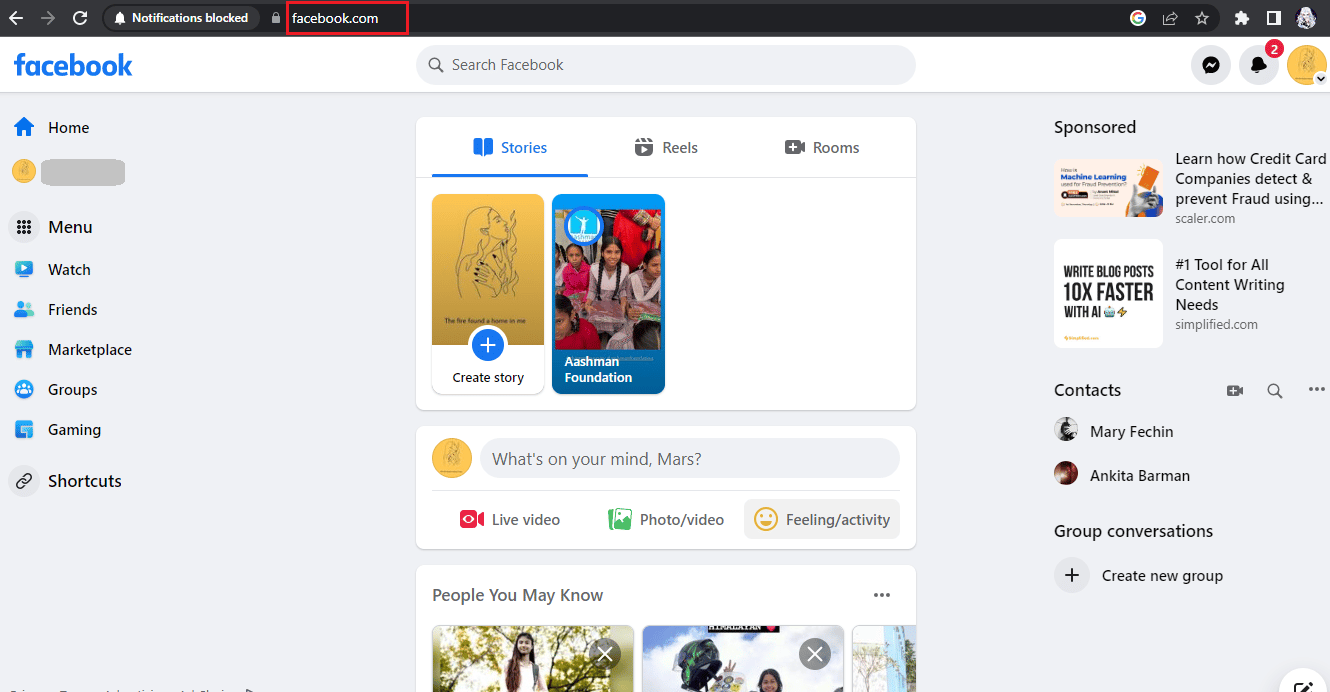Click the facebook.com address bar URL

pos(335,18)
